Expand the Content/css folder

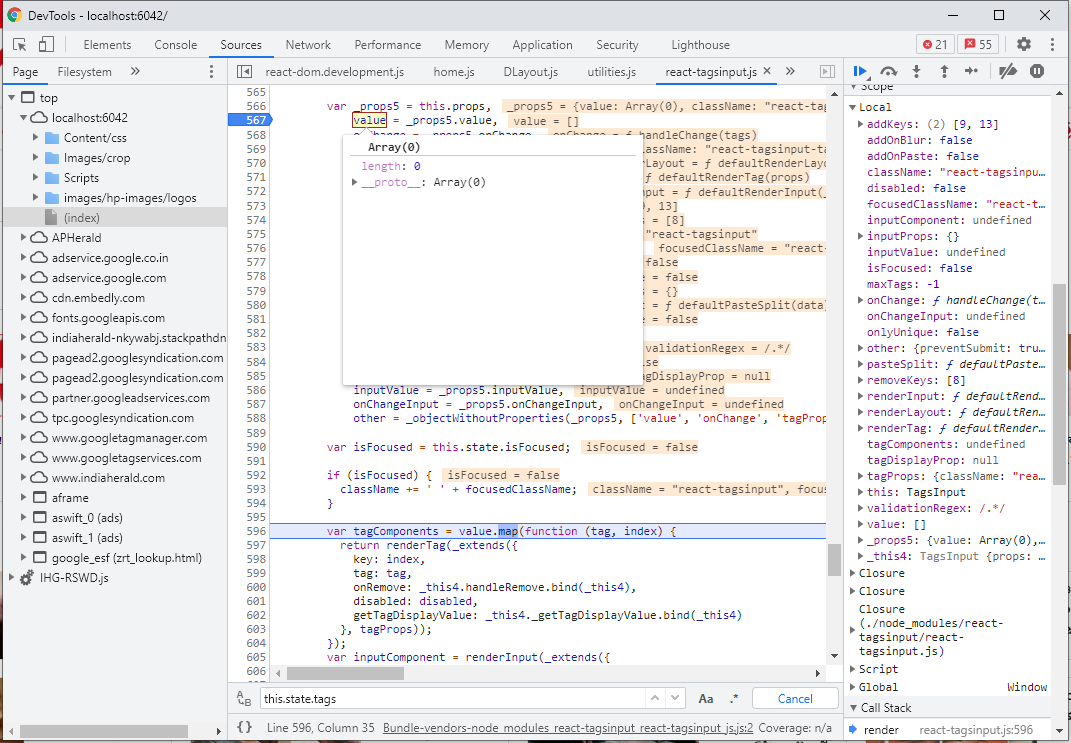[x=36, y=137]
